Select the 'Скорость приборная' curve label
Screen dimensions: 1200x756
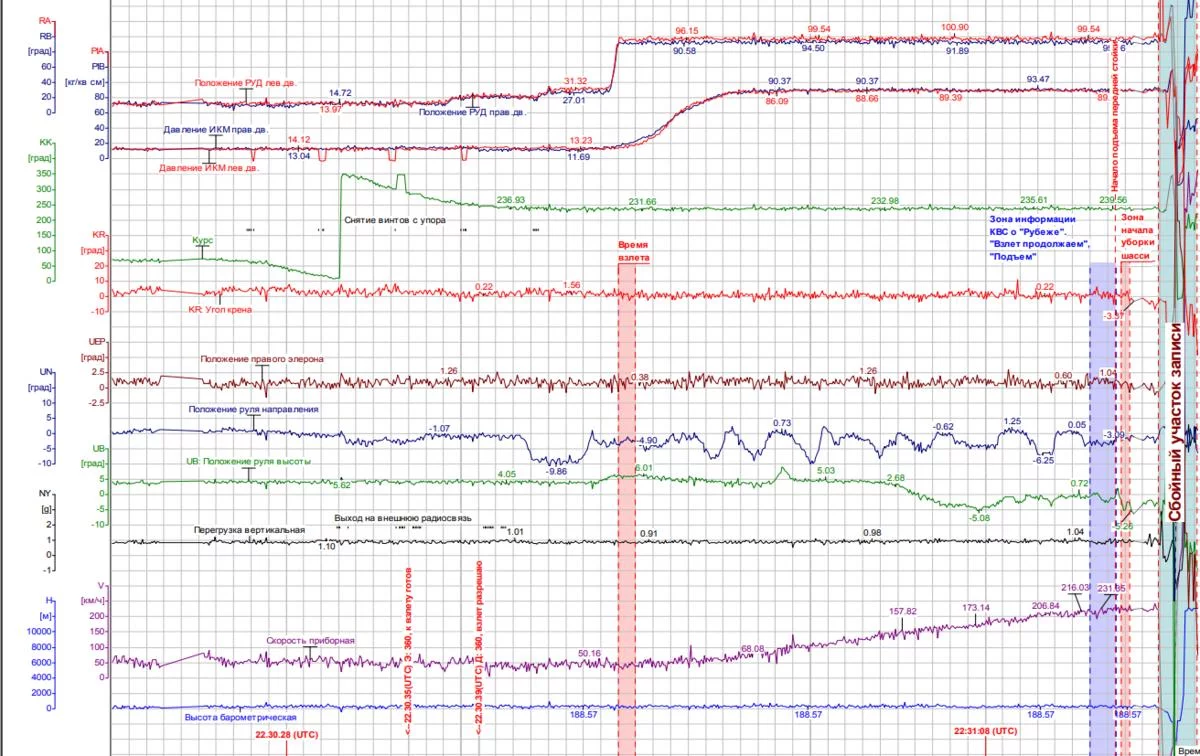310,641
